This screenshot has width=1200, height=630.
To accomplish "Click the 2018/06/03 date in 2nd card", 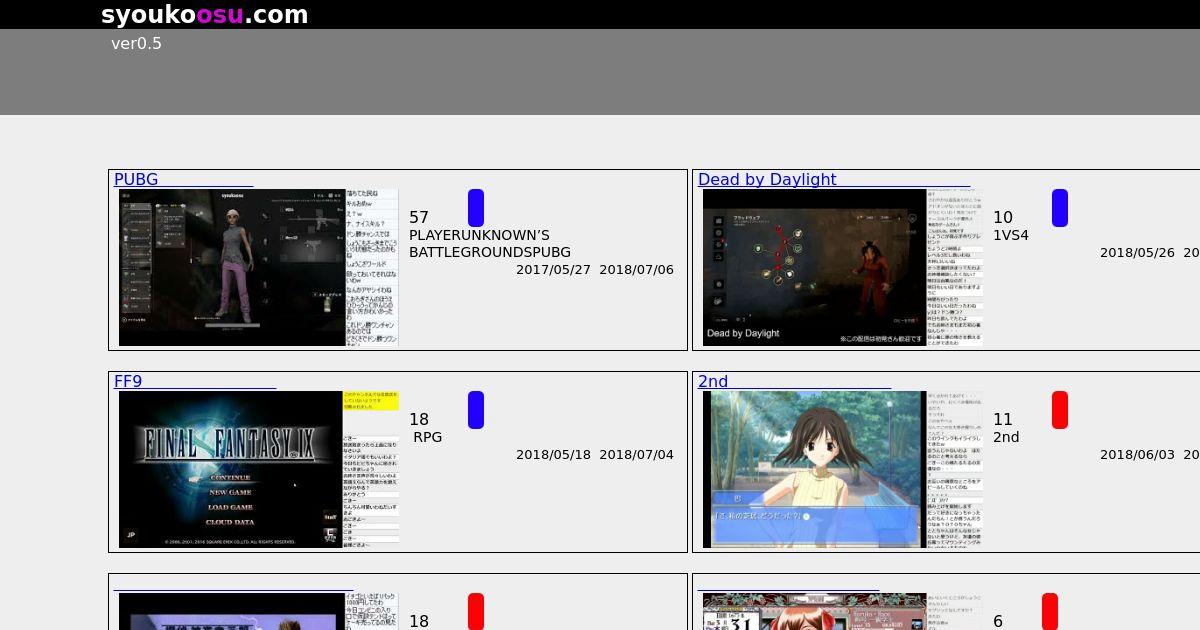I will tap(1137, 455).
